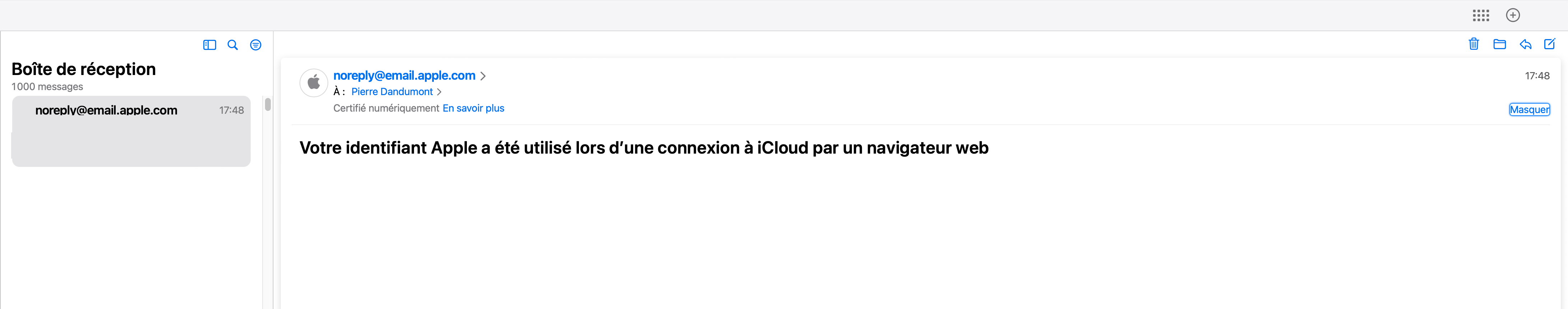The image size is (1568, 309).
Task: Click the Apple logo sender avatar
Action: tap(314, 83)
